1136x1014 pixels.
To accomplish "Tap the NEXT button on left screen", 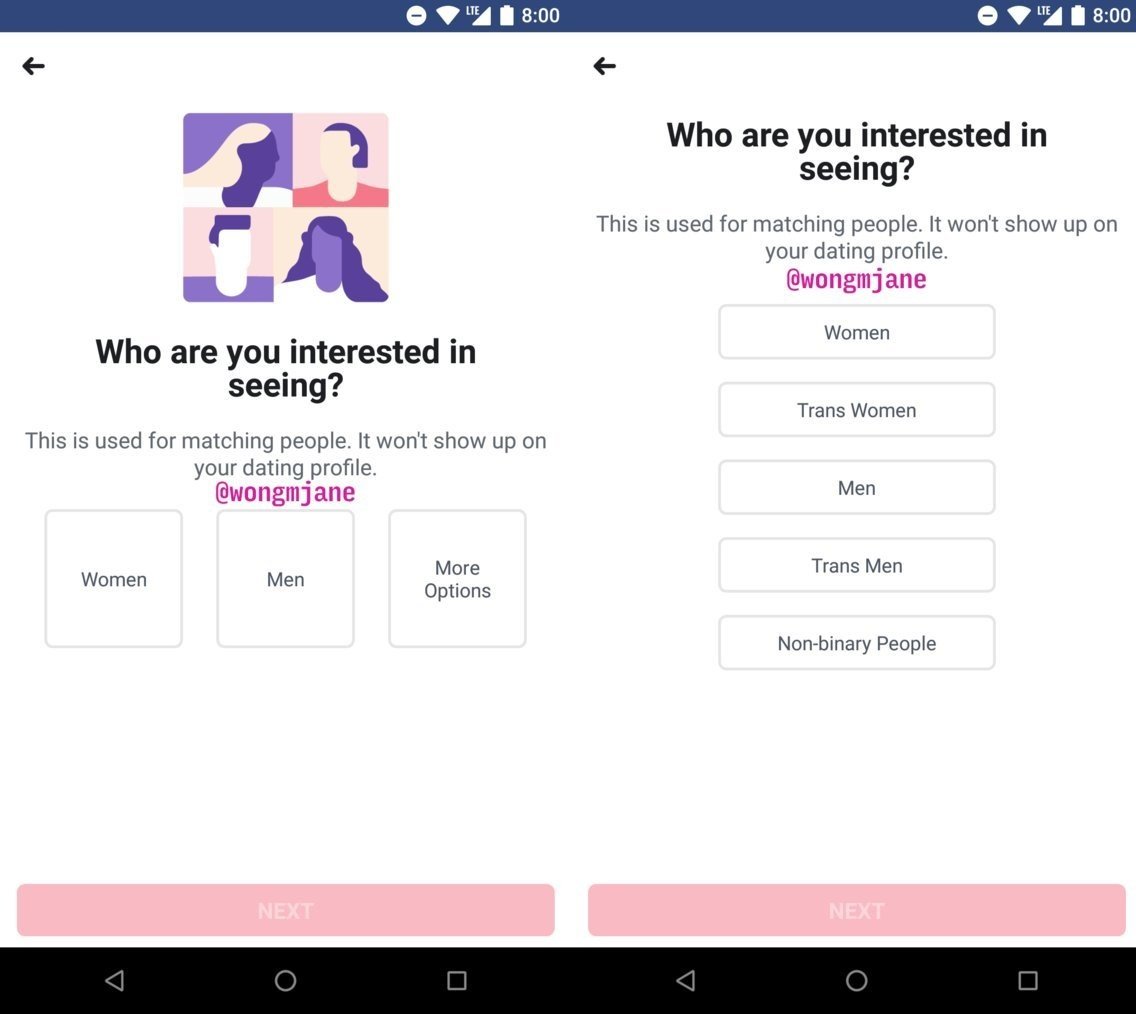I will click(285, 910).
